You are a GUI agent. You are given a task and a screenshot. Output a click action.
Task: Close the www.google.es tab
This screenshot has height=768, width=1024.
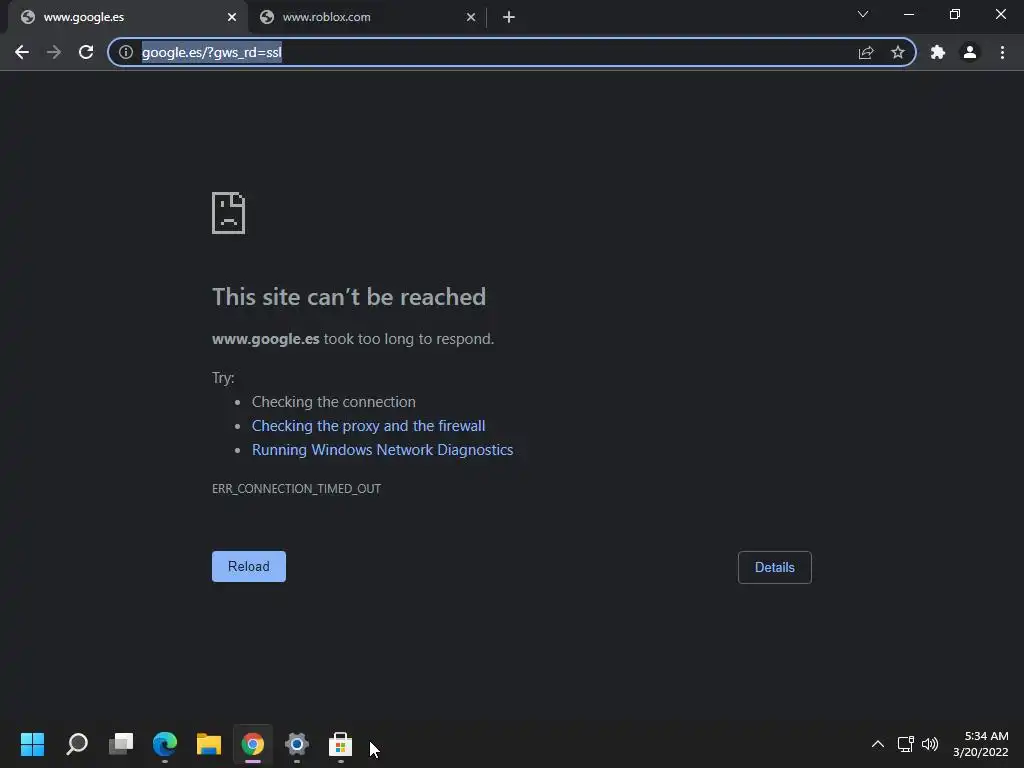(x=232, y=17)
